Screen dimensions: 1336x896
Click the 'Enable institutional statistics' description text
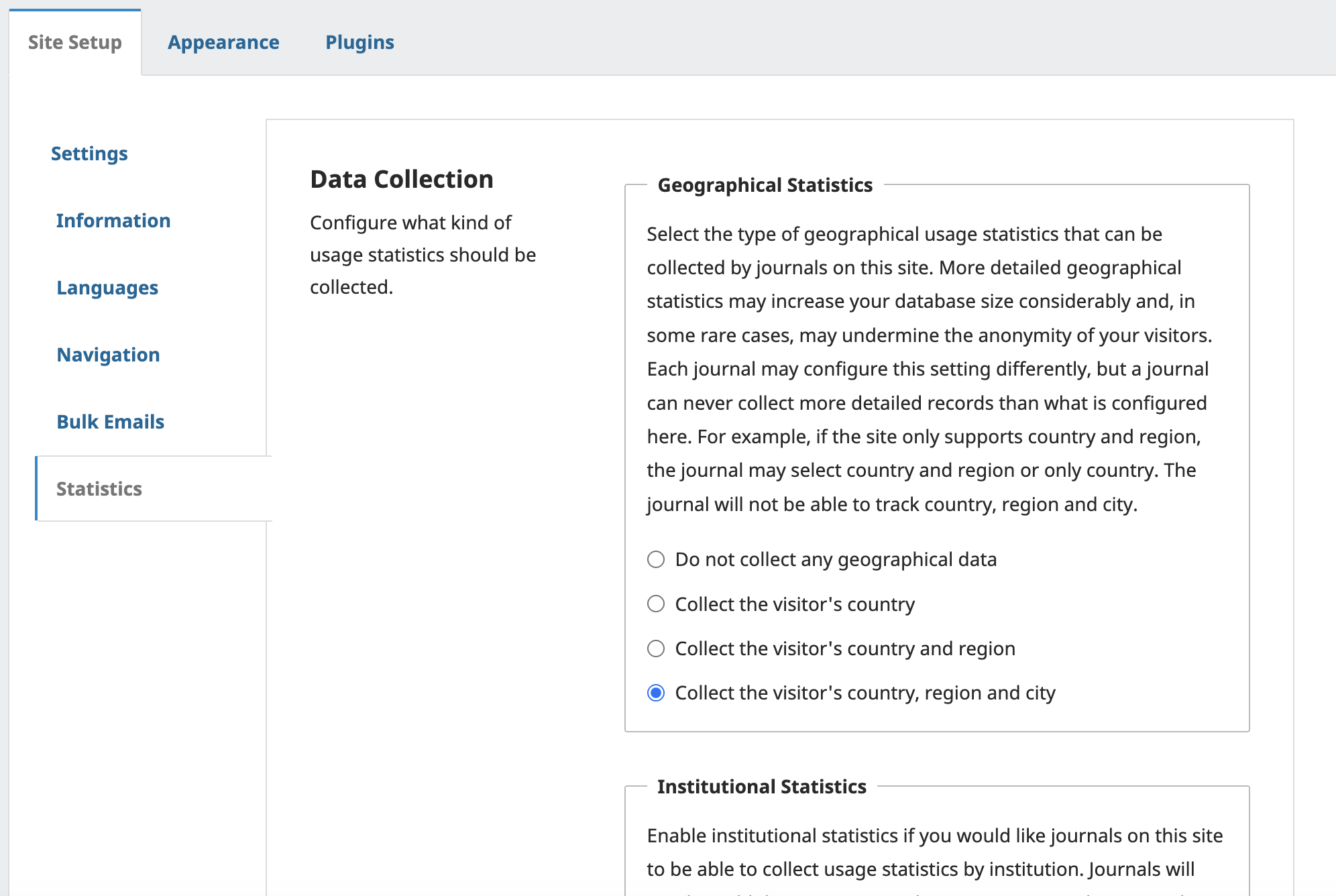tap(934, 852)
